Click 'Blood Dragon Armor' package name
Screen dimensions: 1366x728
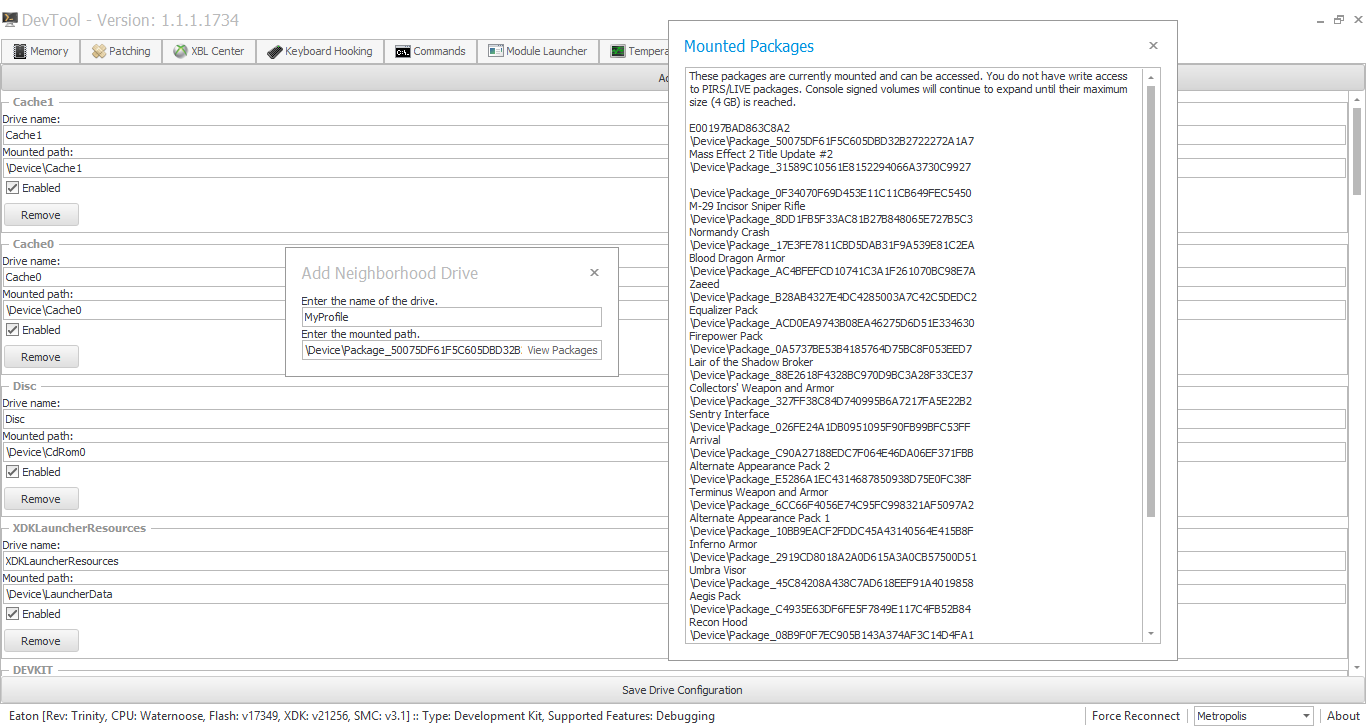(x=737, y=258)
